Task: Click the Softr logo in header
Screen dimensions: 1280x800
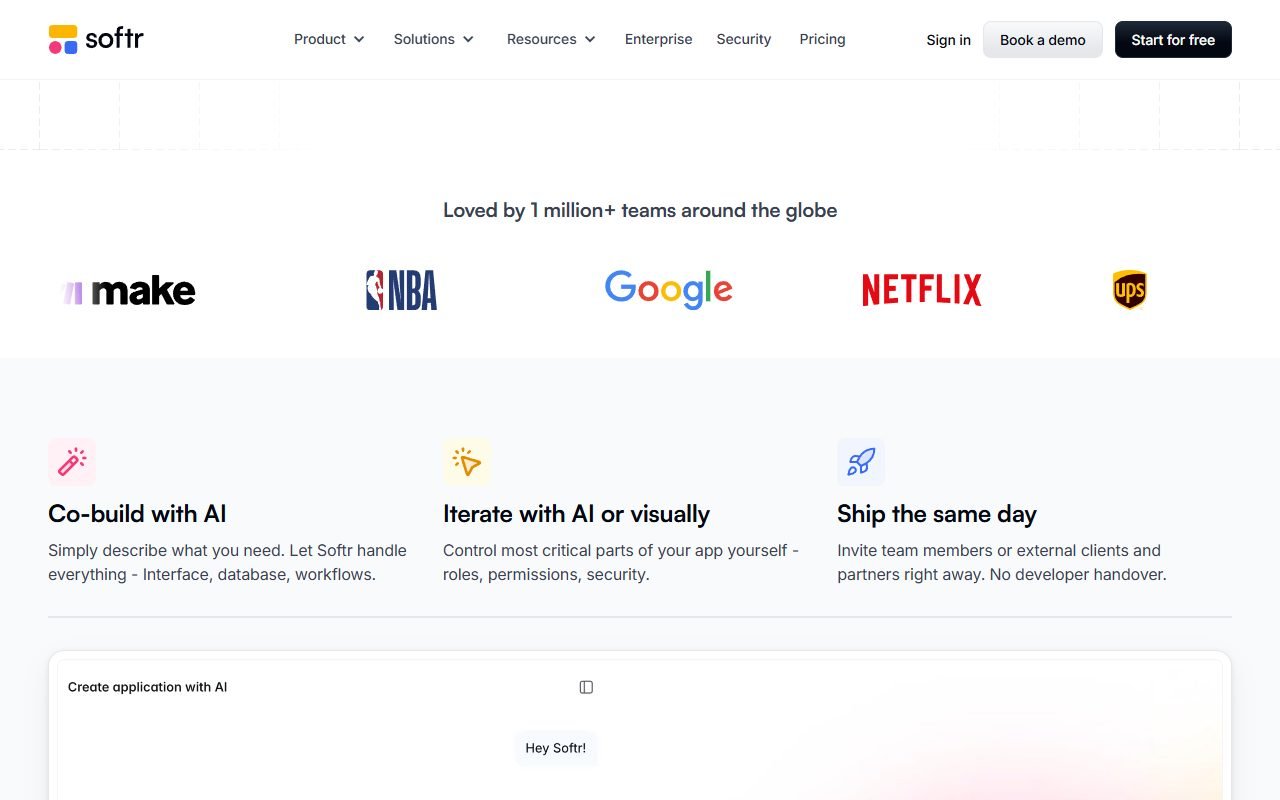Action: [96, 39]
